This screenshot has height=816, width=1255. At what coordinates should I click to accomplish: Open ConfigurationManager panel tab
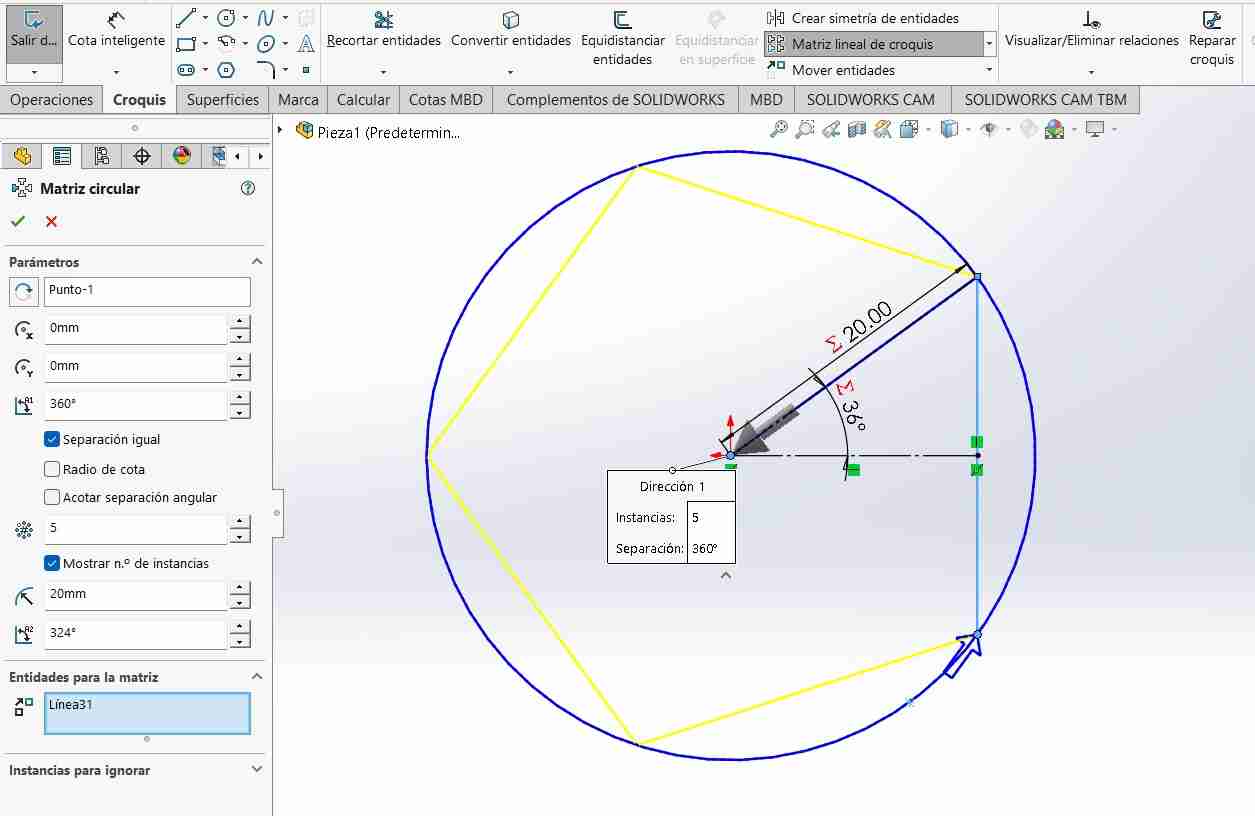point(102,156)
